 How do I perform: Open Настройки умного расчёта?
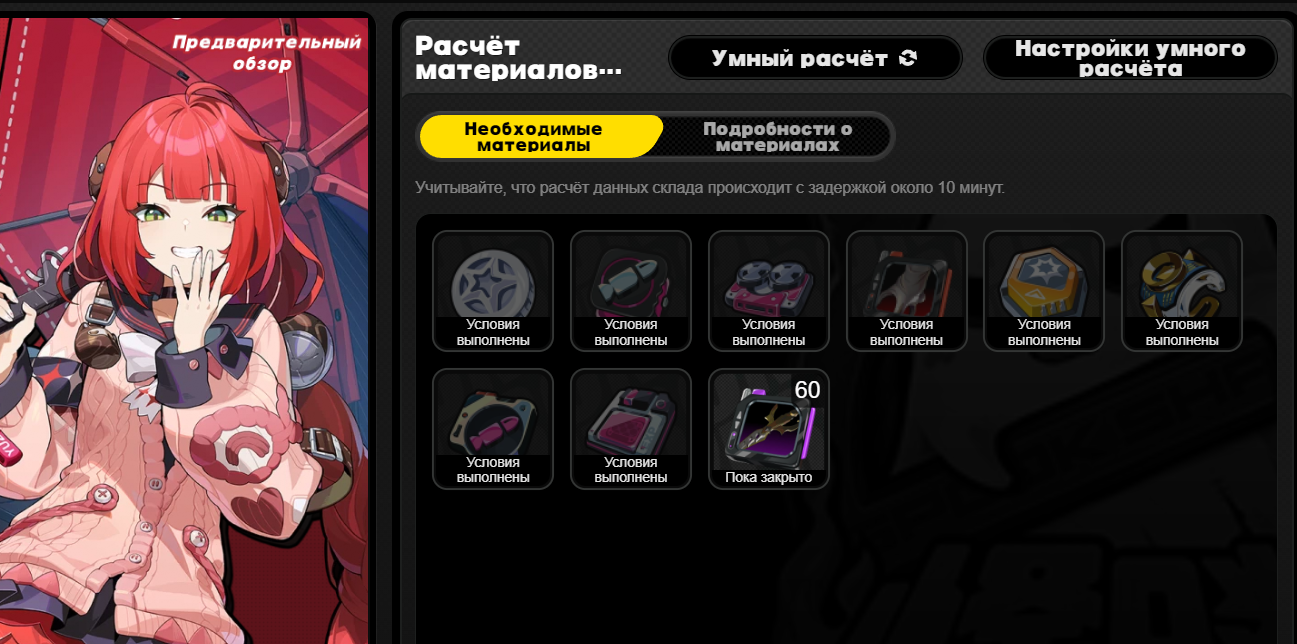point(1130,58)
